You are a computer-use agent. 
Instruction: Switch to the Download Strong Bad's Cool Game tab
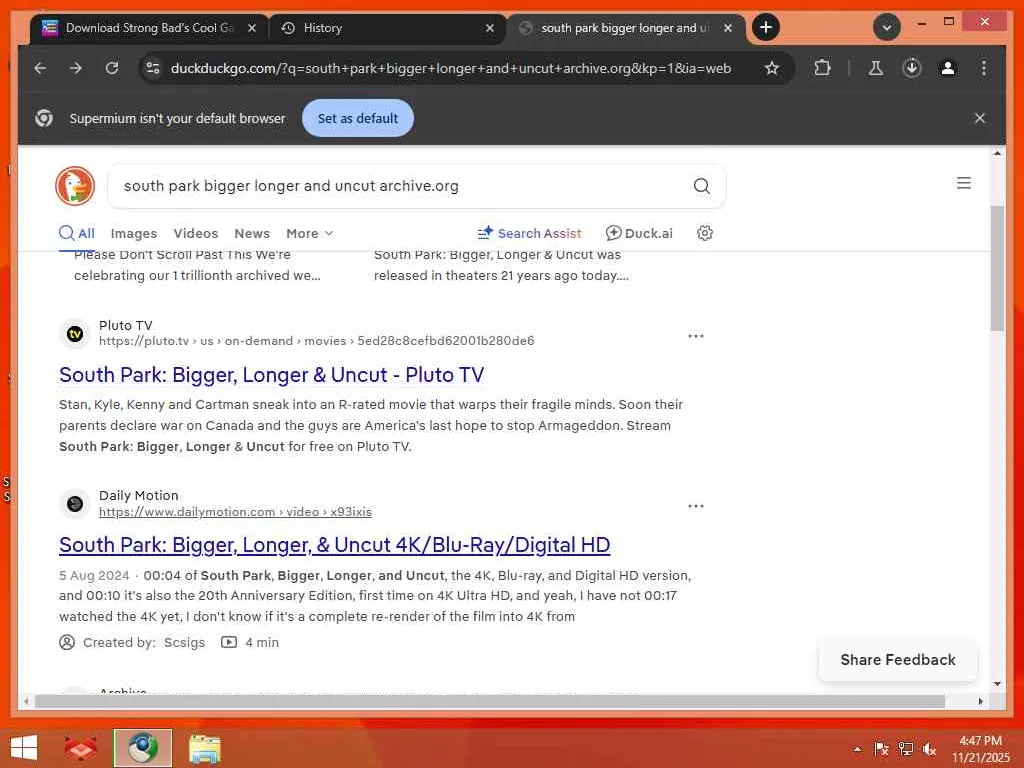(x=149, y=28)
